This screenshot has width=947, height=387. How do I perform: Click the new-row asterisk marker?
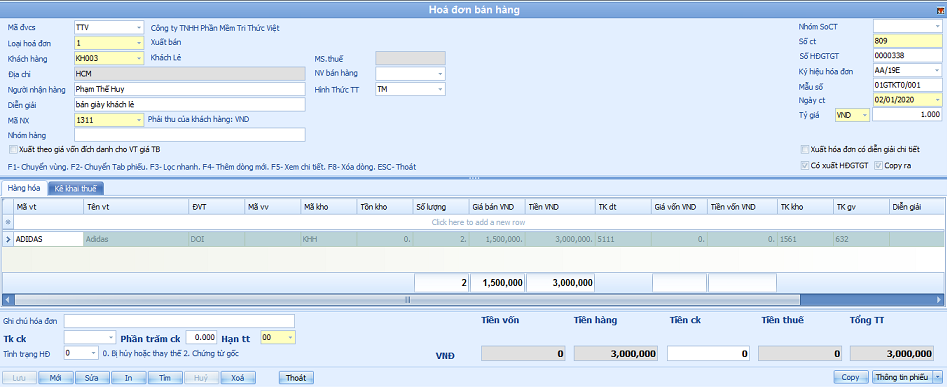8,222
